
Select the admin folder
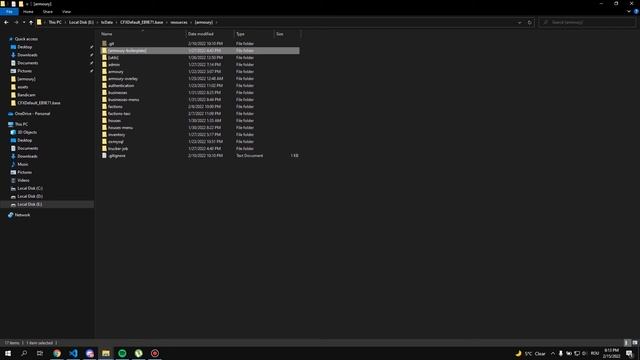[200, 64]
